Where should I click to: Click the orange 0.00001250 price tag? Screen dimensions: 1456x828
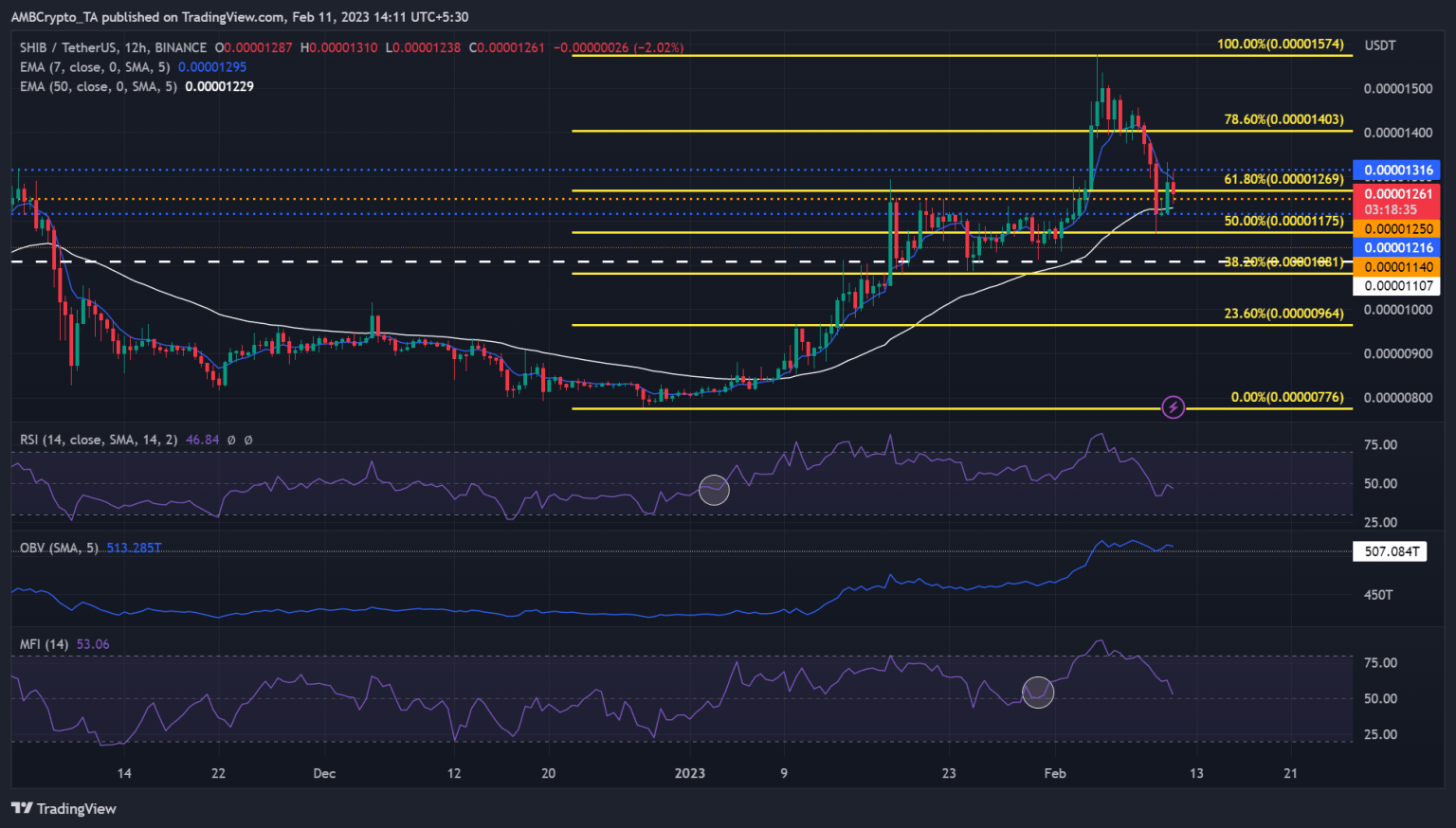click(x=1398, y=229)
